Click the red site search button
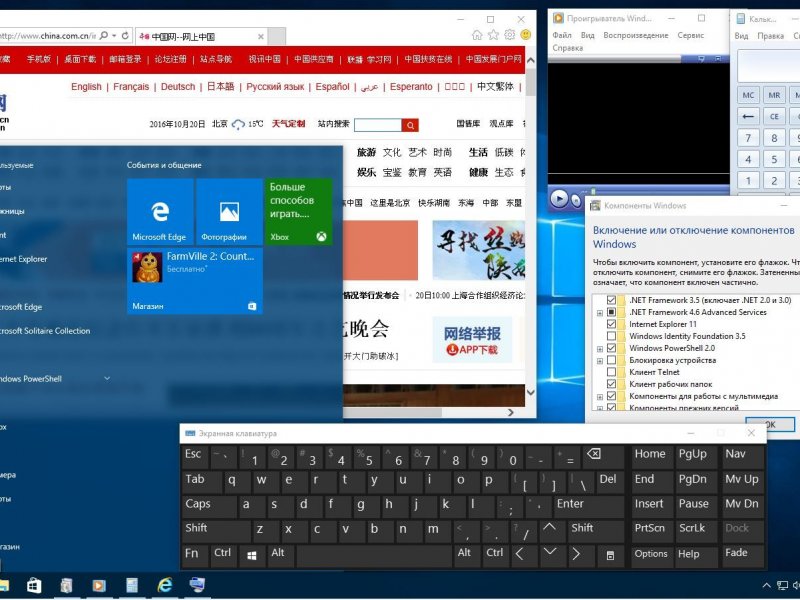 [410, 125]
